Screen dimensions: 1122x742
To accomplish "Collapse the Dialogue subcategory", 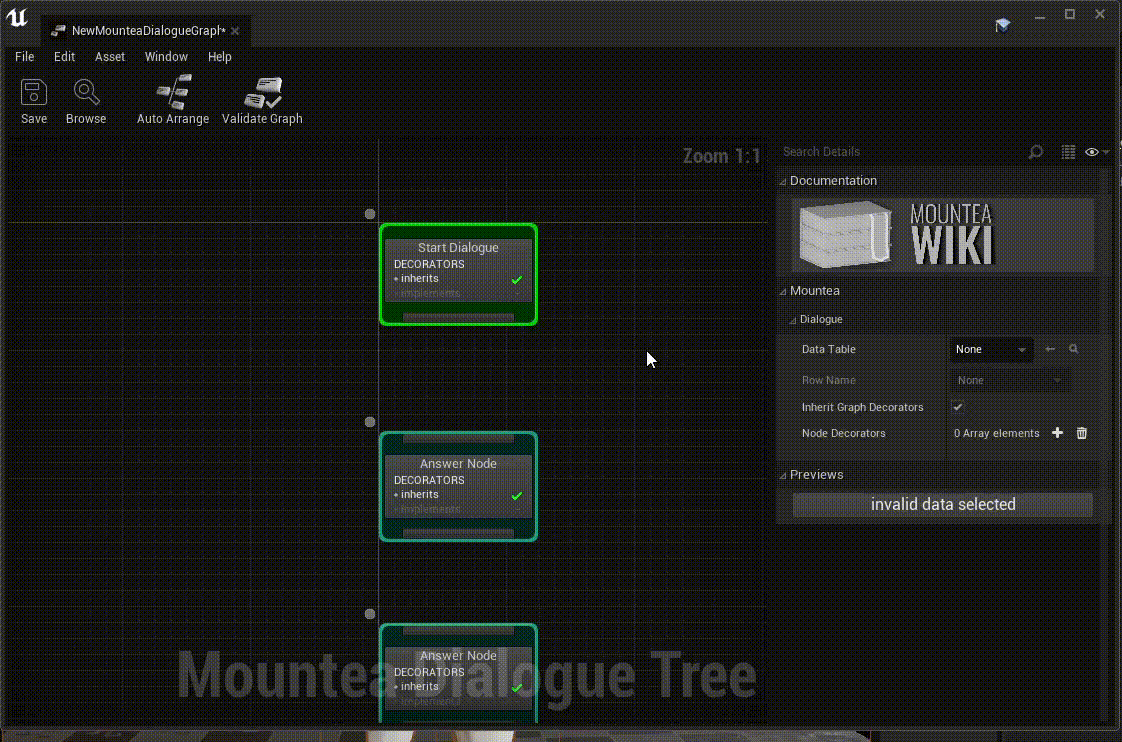I will pos(792,320).
